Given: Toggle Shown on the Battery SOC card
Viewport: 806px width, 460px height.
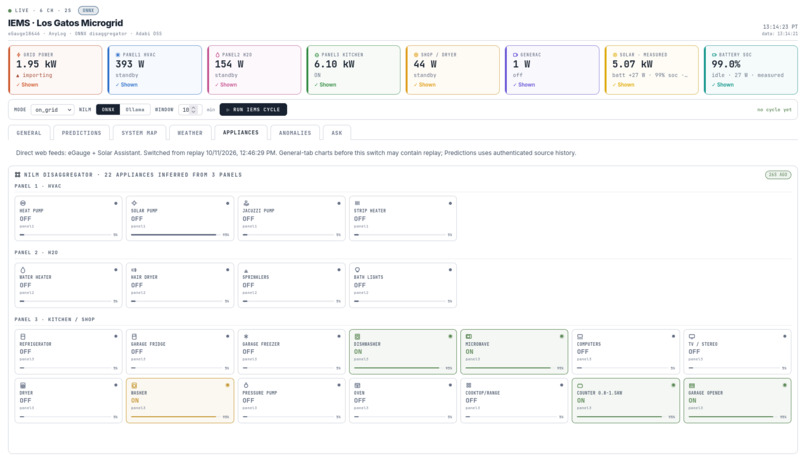Looking at the screenshot, I should [x=723, y=85].
